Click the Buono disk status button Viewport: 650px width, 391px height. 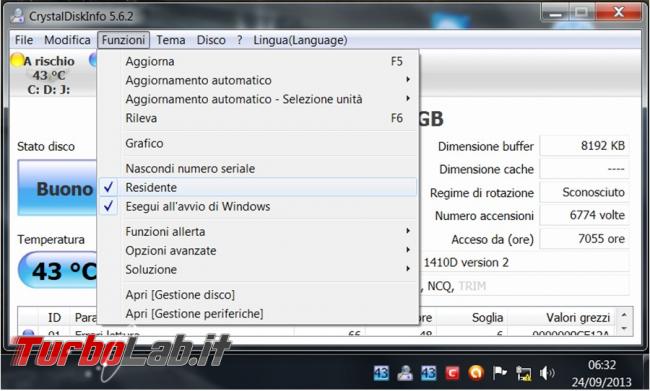57,188
